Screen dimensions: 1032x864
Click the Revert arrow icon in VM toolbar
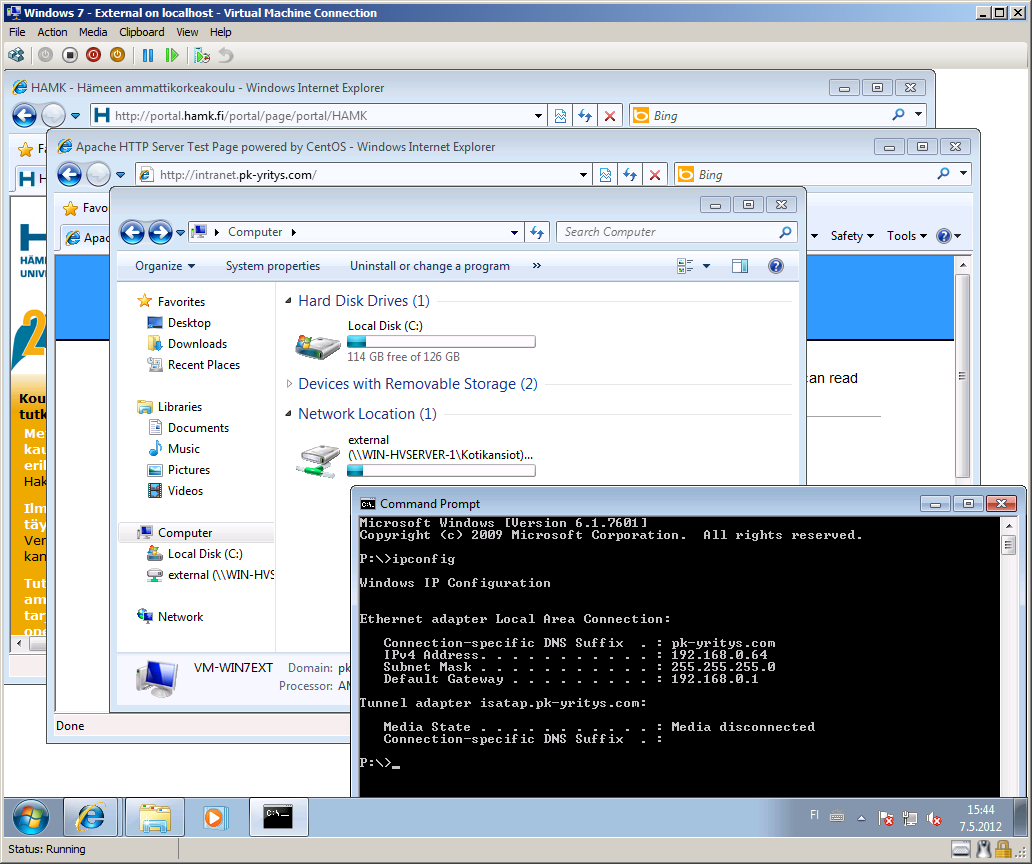(x=226, y=55)
